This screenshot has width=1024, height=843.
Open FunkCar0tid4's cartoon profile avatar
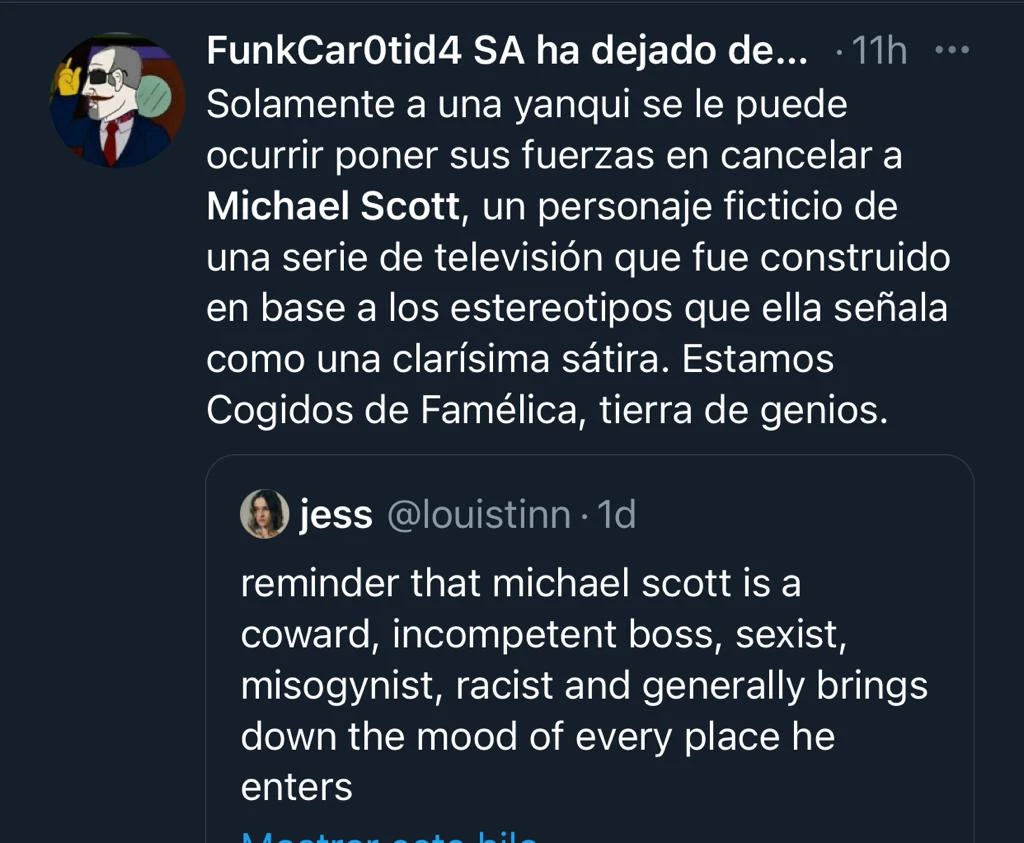(118, 101)
